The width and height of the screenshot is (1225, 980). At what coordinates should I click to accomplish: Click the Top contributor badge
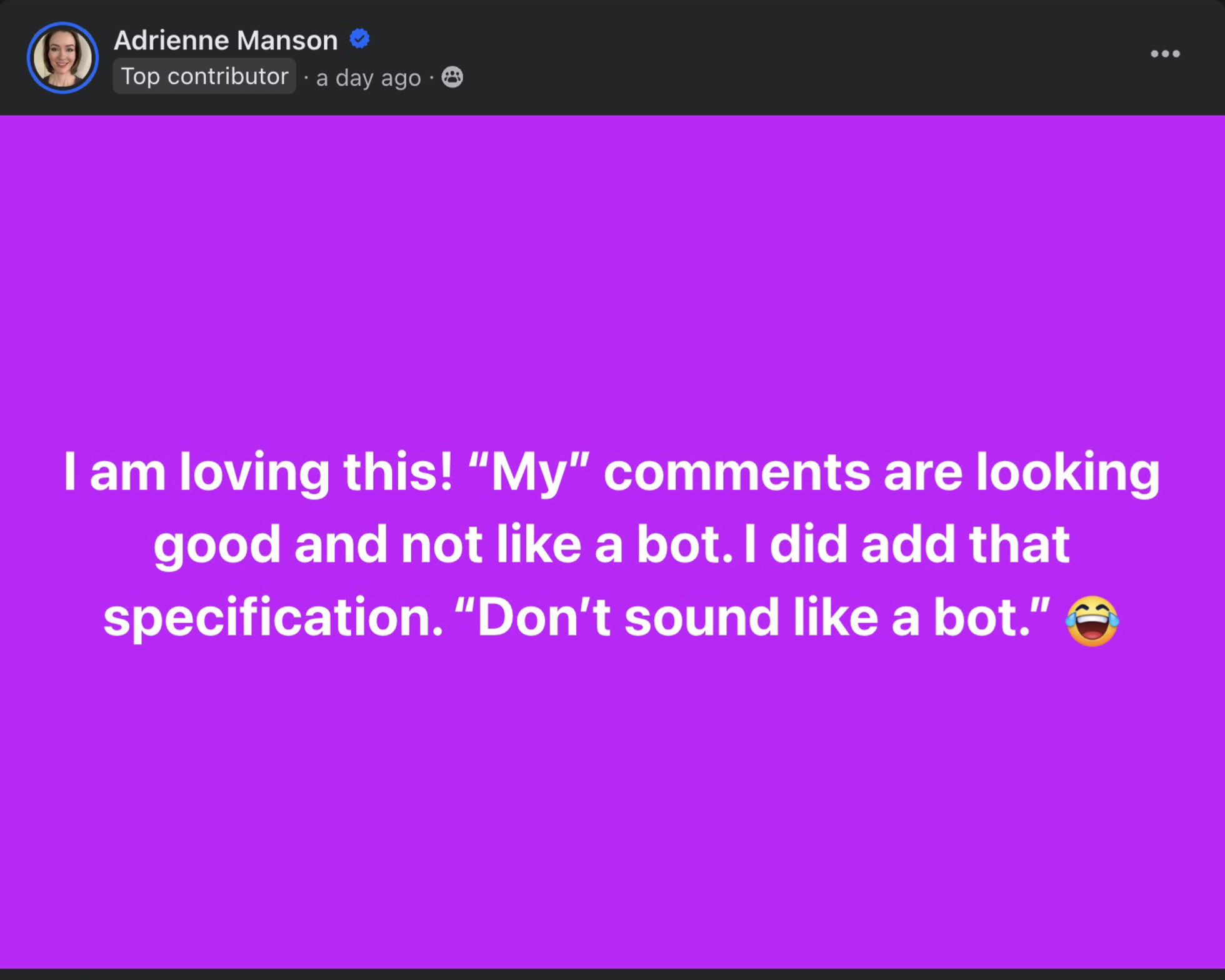[204, 76]
